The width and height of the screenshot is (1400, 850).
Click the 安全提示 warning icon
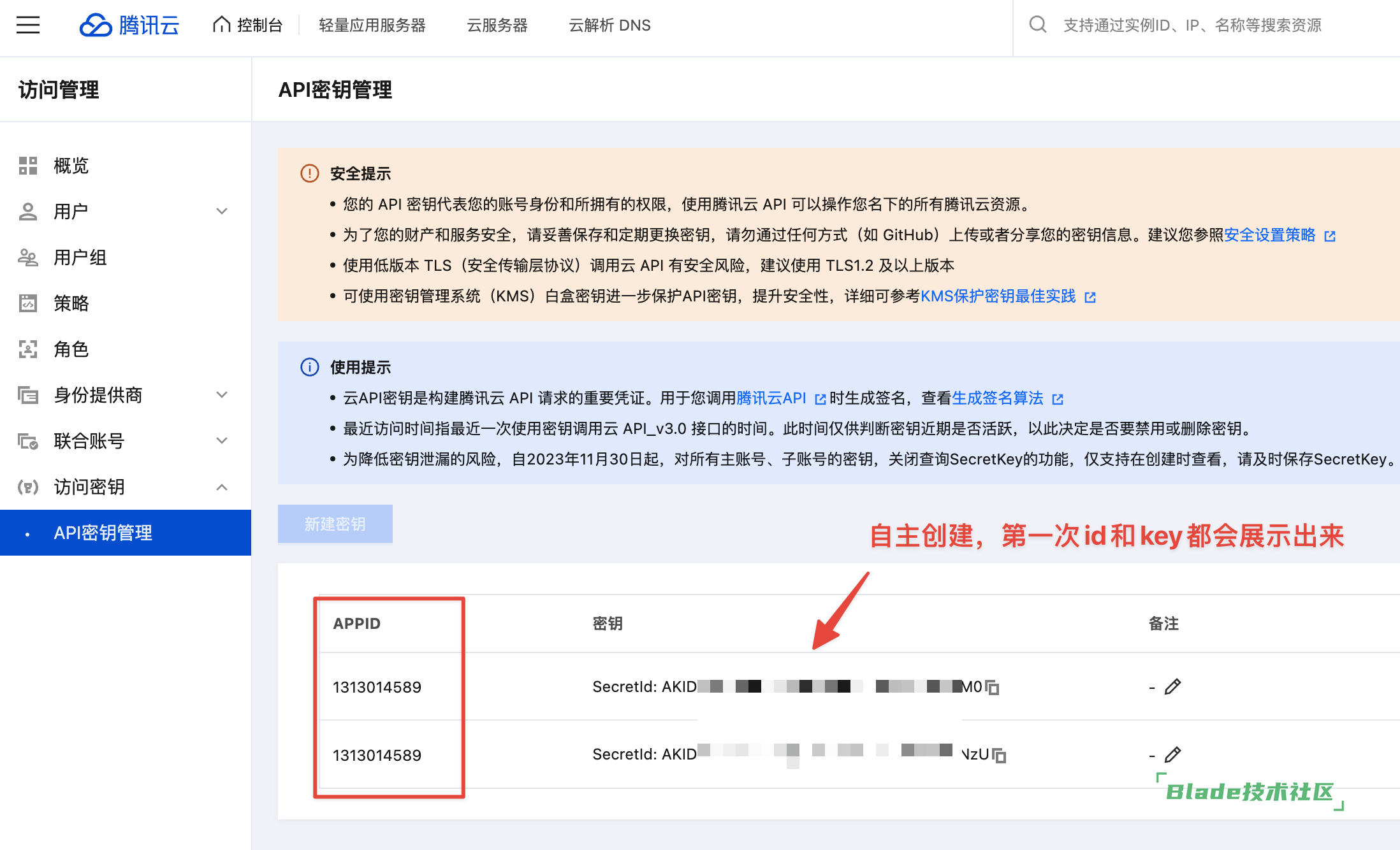pyautogui.click(x=310, y=173)
